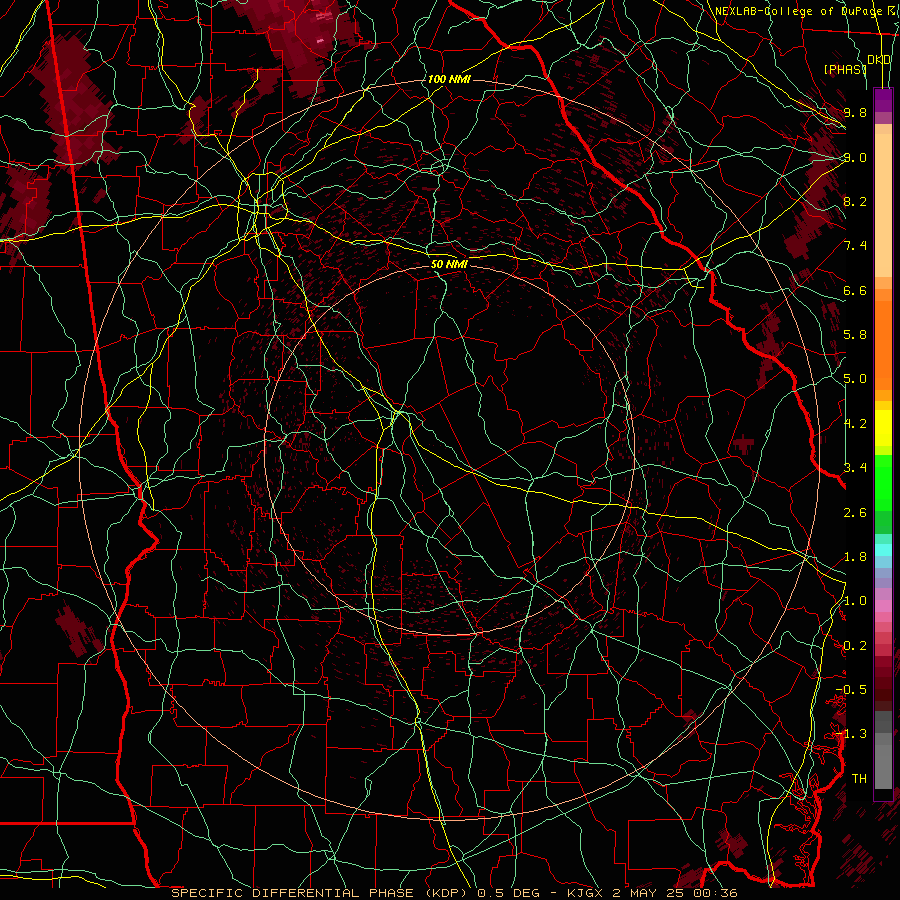900x900 pixels.
Task: Click the 5.8 value on the scale
Action: [x=855, y=334]
